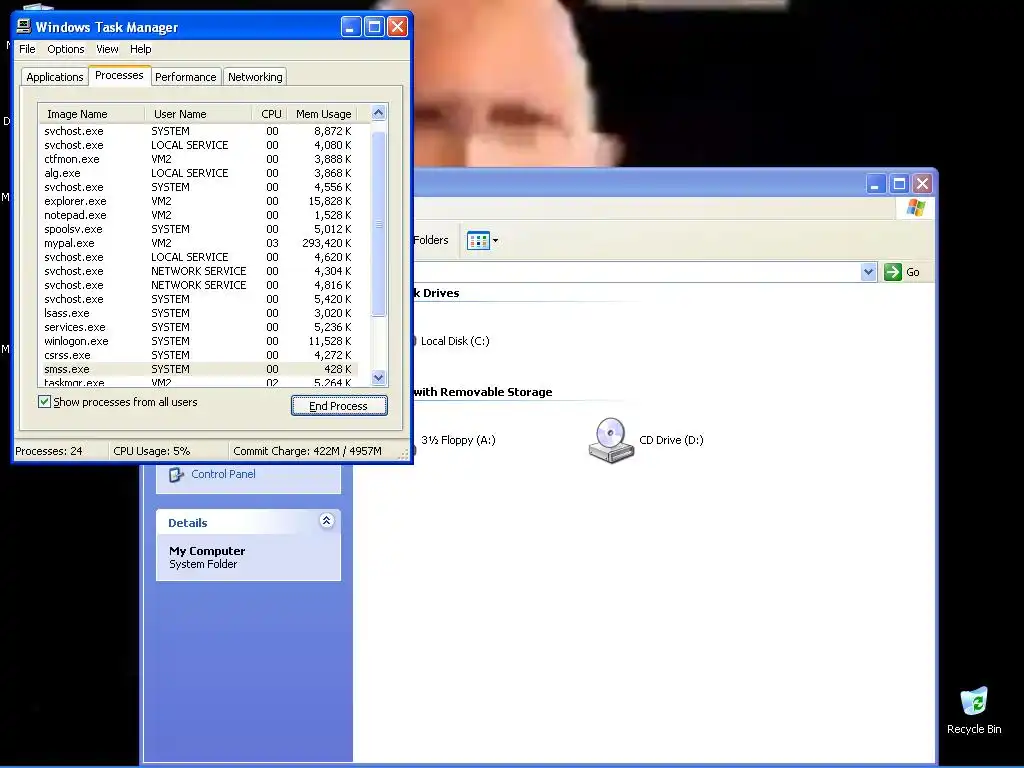Select 3½ Floppy (A:) in My Computer
The height and width of the screenshot is (768, 1024).
tap(458, 440)
